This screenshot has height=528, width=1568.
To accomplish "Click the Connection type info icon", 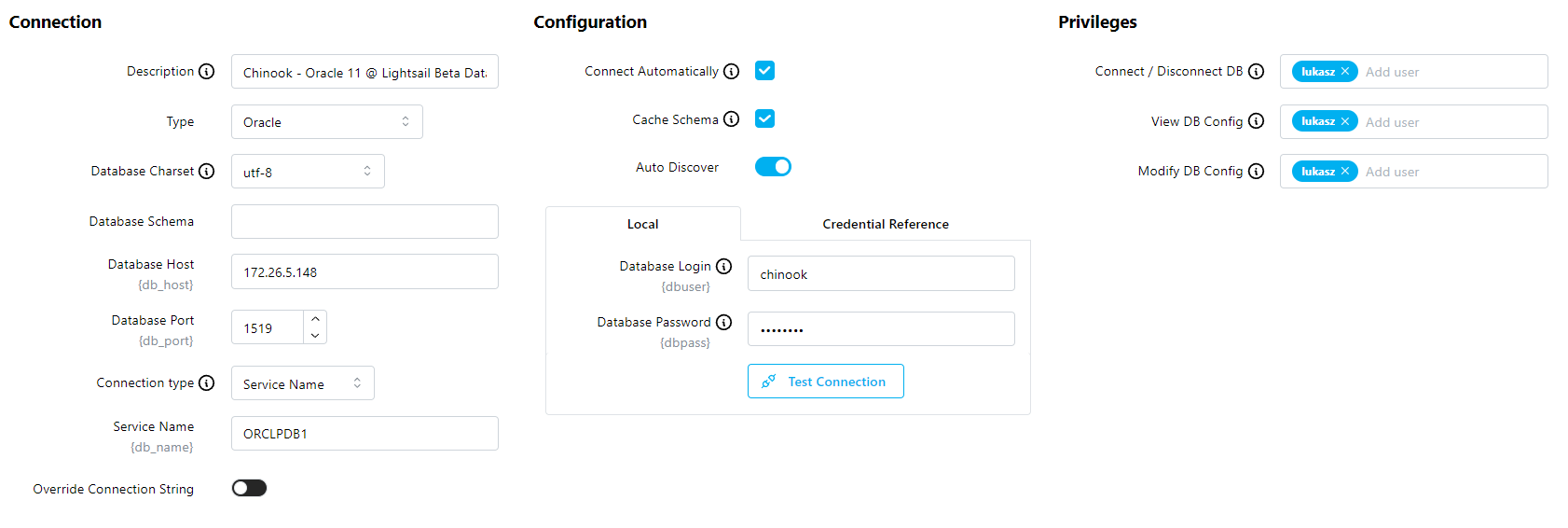I will 207,383.
